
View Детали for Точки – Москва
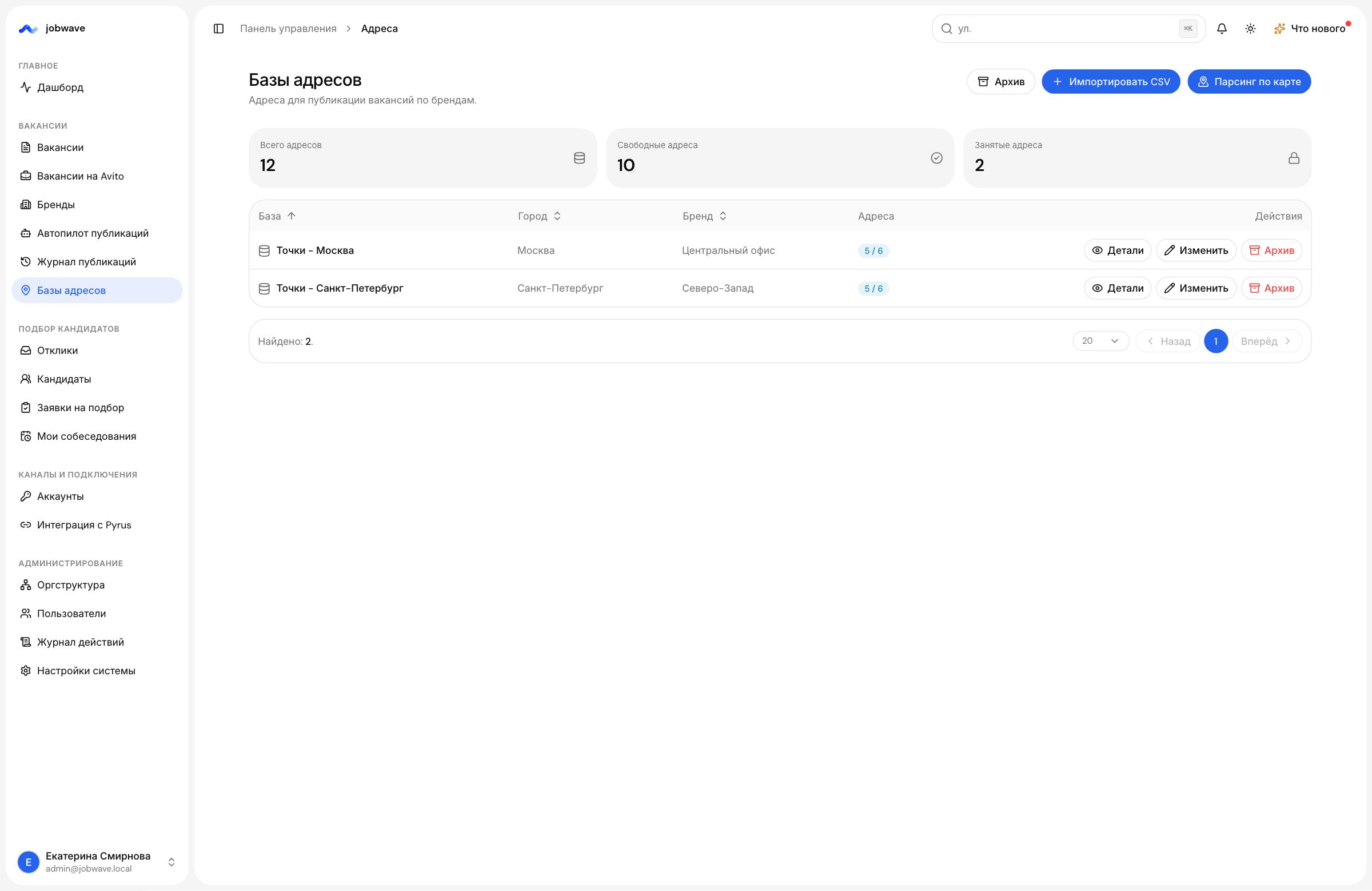point(1117,250)
